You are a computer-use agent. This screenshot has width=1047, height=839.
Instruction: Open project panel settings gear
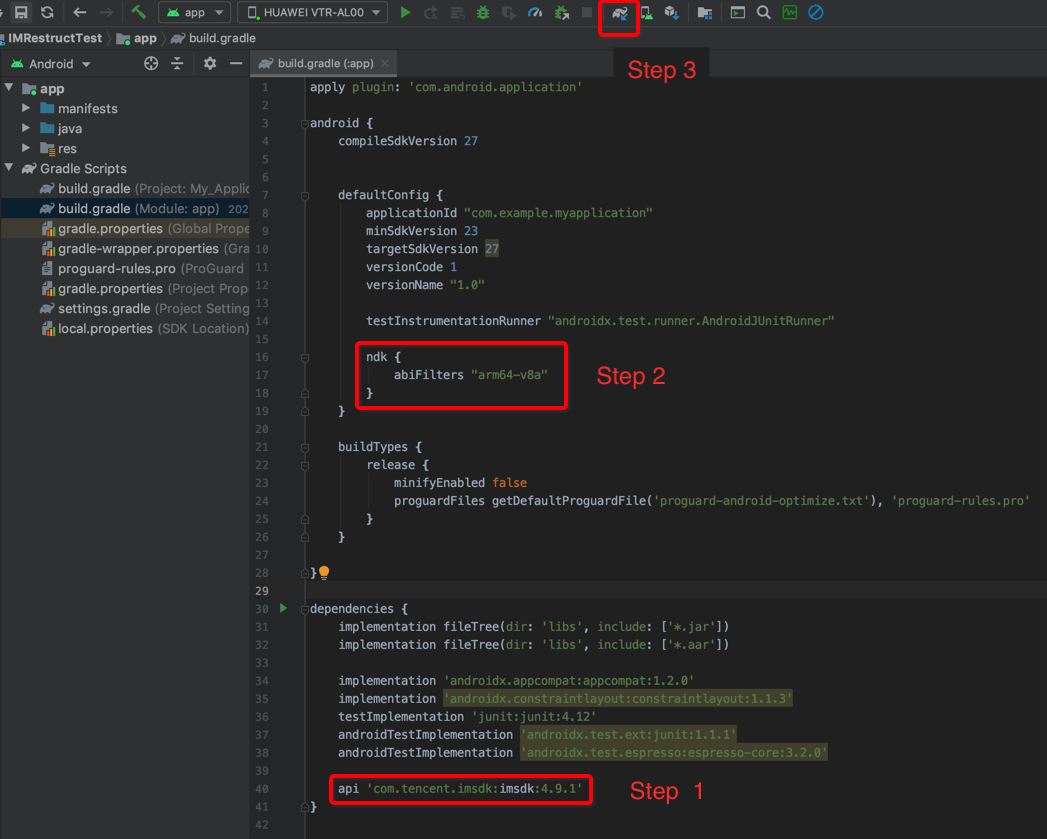click(210, 63)
